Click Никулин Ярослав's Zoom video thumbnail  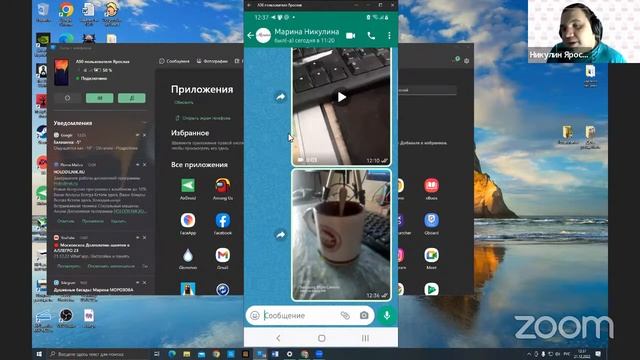584,31
